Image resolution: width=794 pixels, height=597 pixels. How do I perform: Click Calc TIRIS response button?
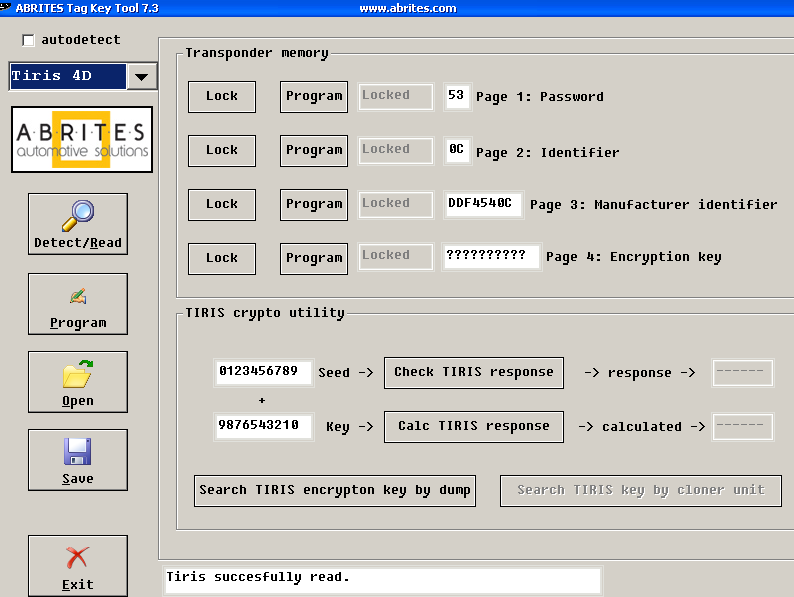point(474,427)
